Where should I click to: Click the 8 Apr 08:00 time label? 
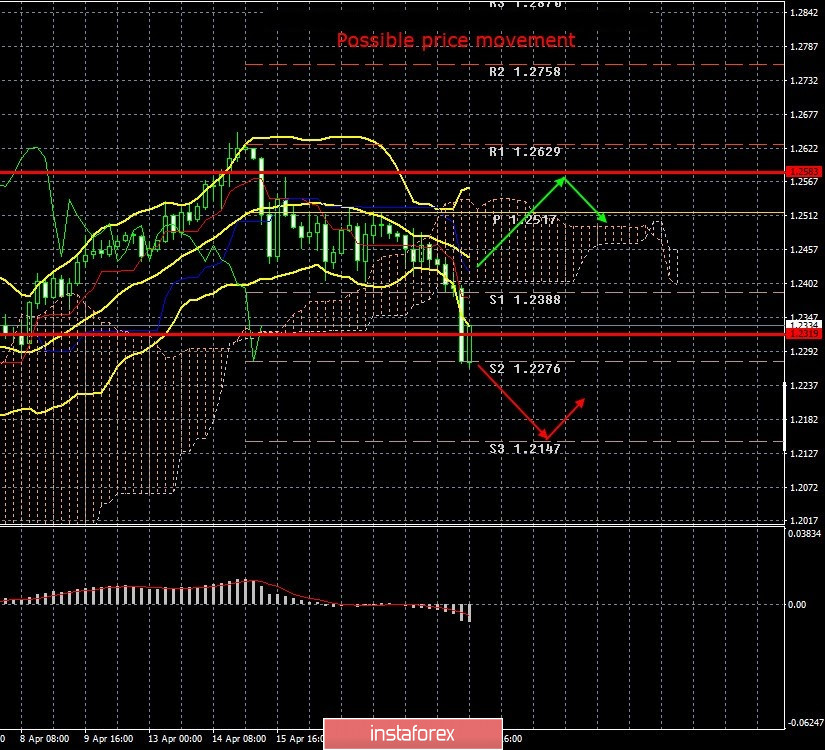[x=45, y=738]
